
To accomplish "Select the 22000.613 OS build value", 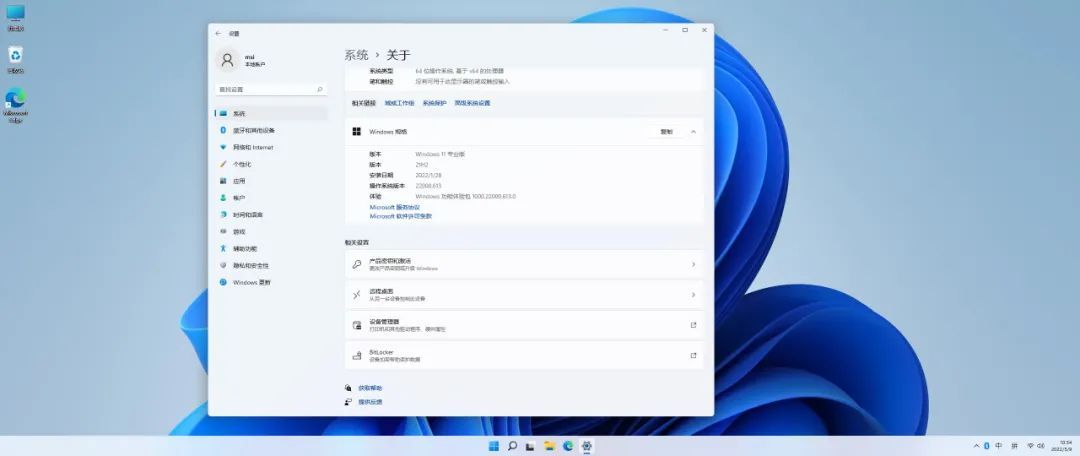I will pyautogui.click(x=428, y=186).
